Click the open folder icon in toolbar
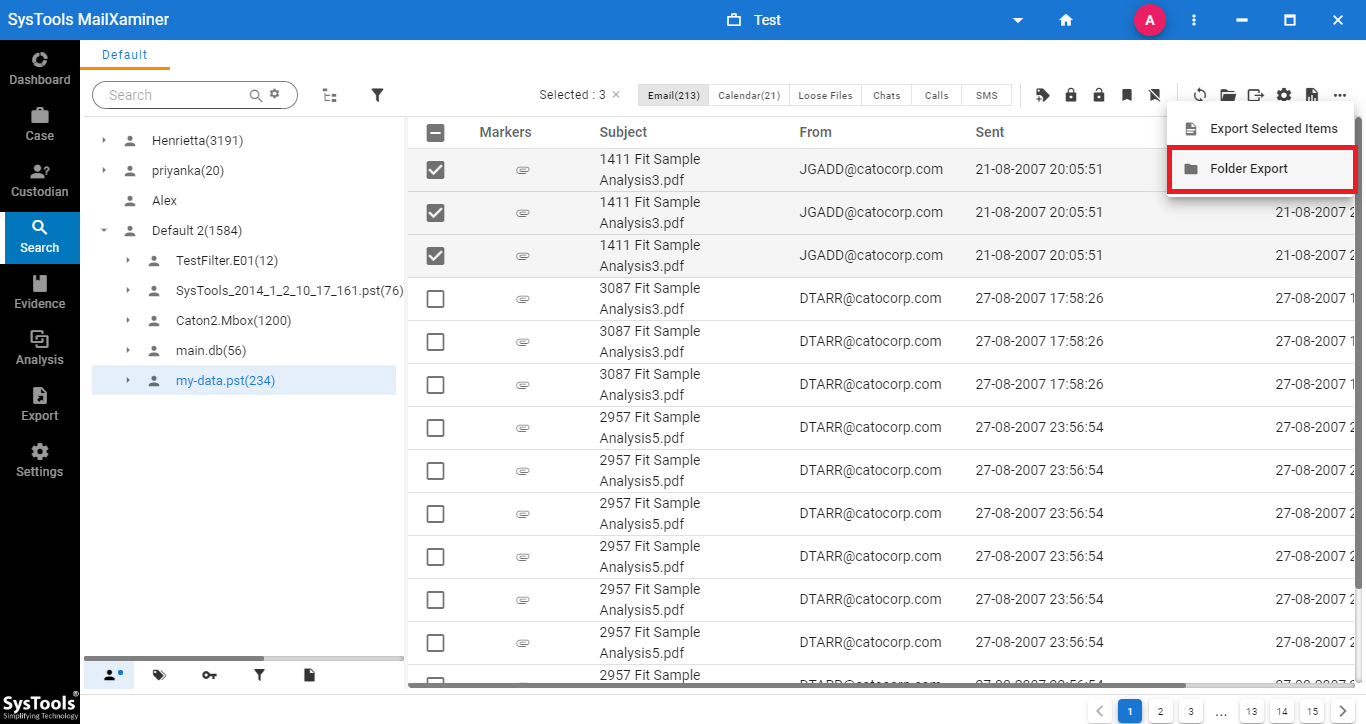Screen dimensions: 1366x724 pyautogui.click(x=1228, y=95)
